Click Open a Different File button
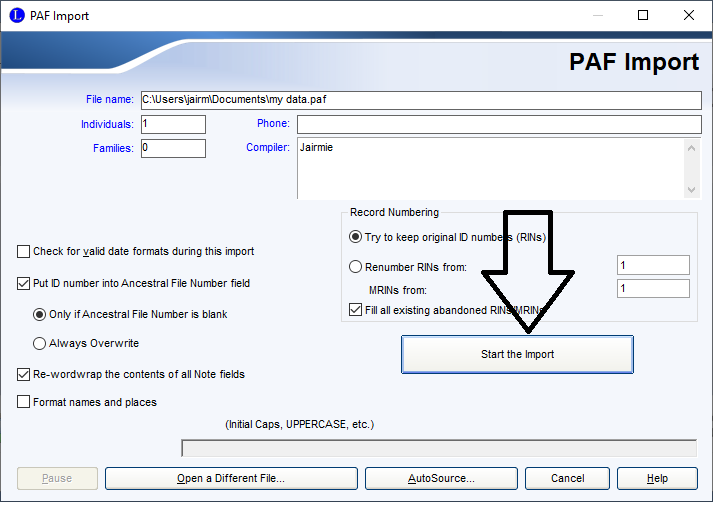This screenshot has height=518, width=713. (231, 478)
